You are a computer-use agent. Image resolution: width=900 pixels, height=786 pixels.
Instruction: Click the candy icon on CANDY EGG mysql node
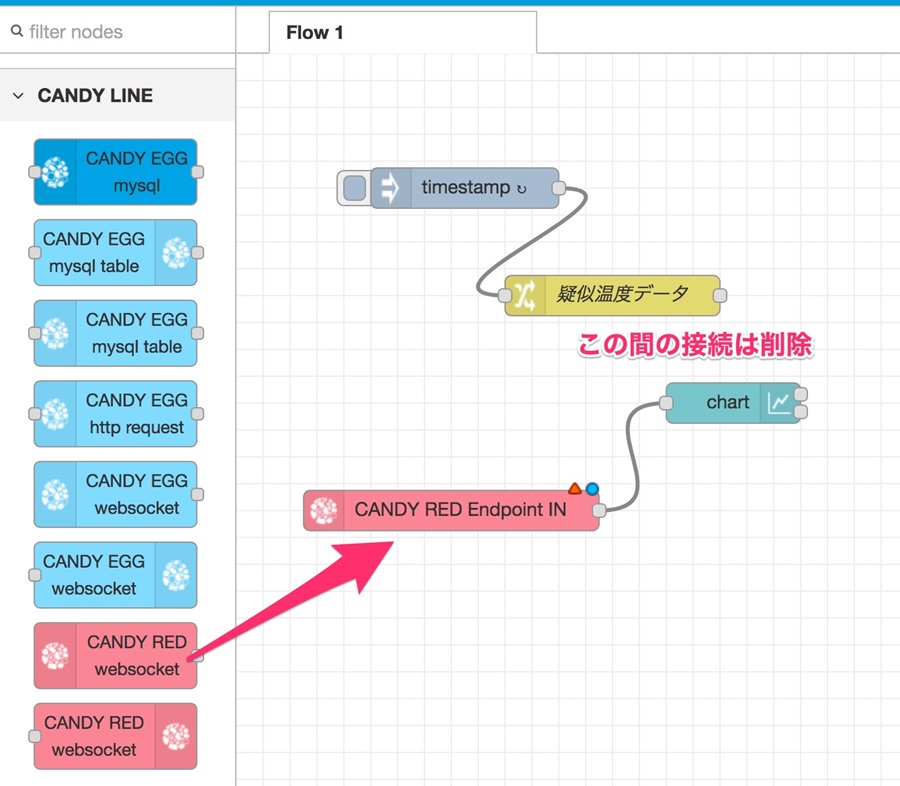[x=55, y=172]
